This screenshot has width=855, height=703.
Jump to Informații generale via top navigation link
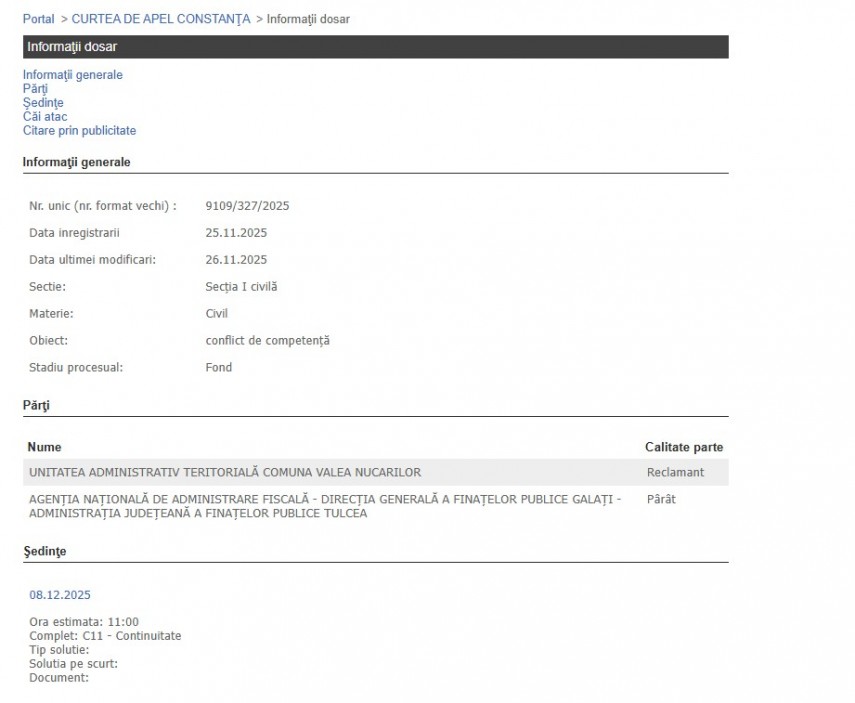(72, 75)
